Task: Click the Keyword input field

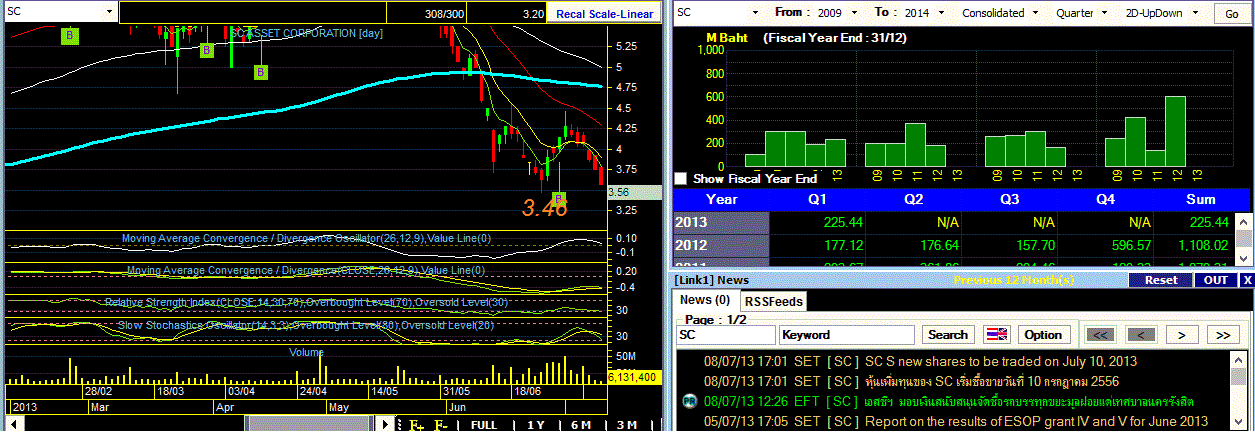Action: click(x=848, y=335)
